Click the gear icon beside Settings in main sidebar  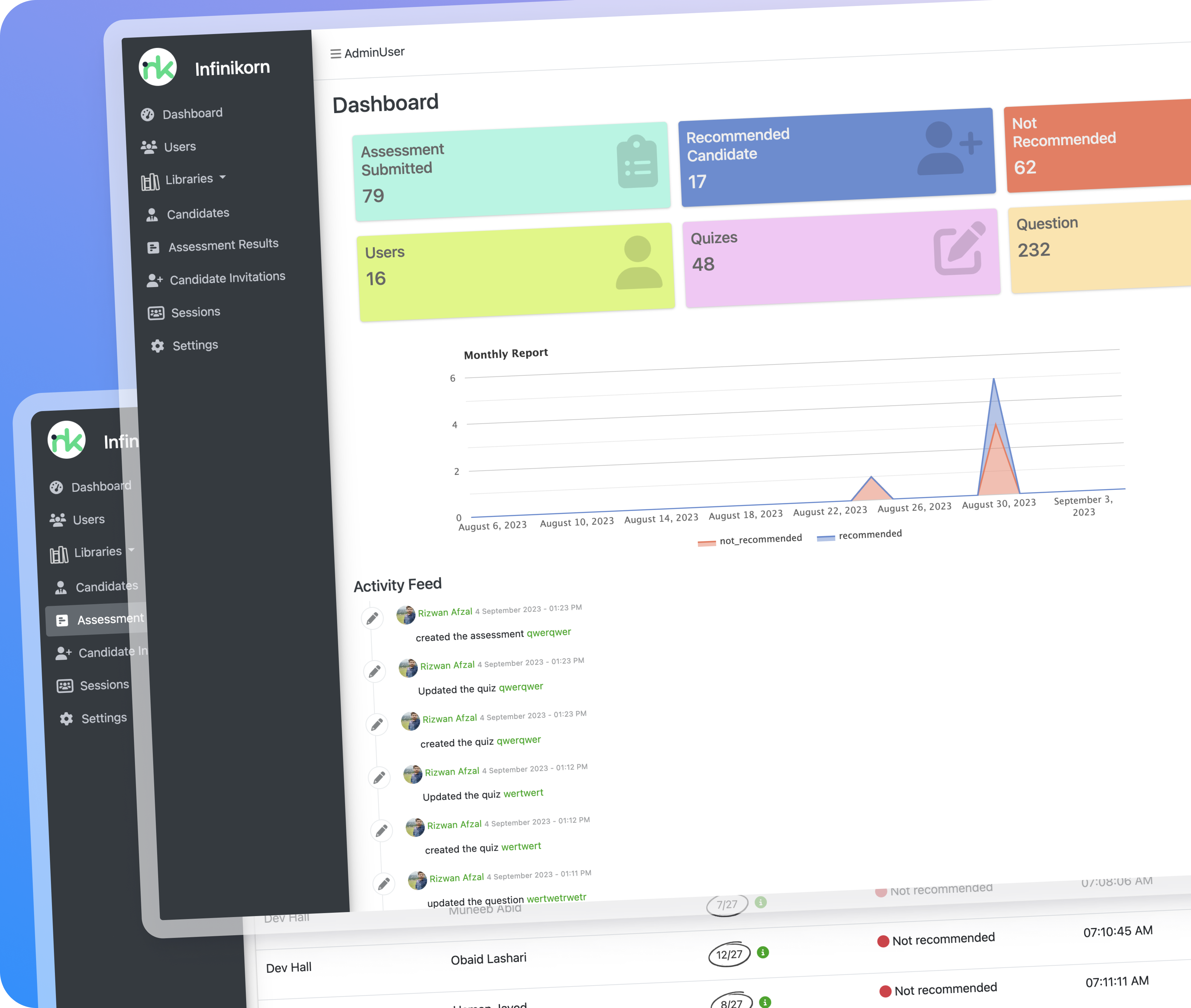157,346
